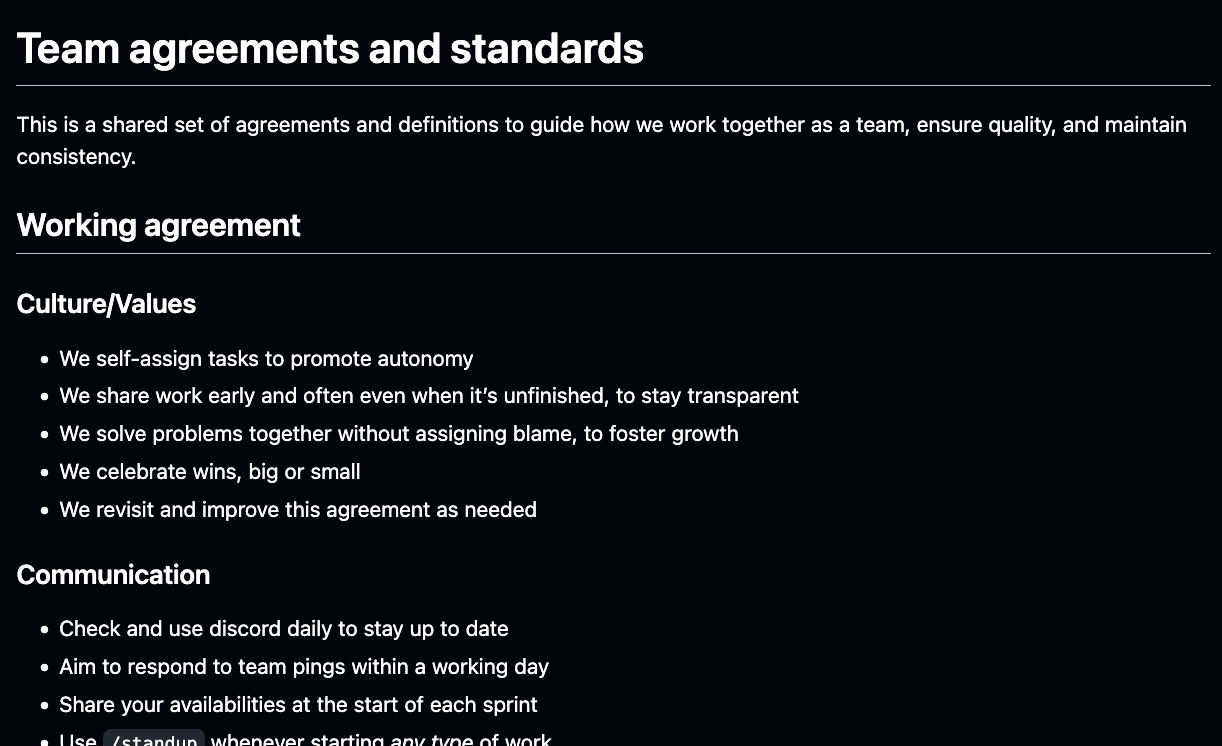Click "We revisit and improve this agreement" line

[x=297, y=510]
